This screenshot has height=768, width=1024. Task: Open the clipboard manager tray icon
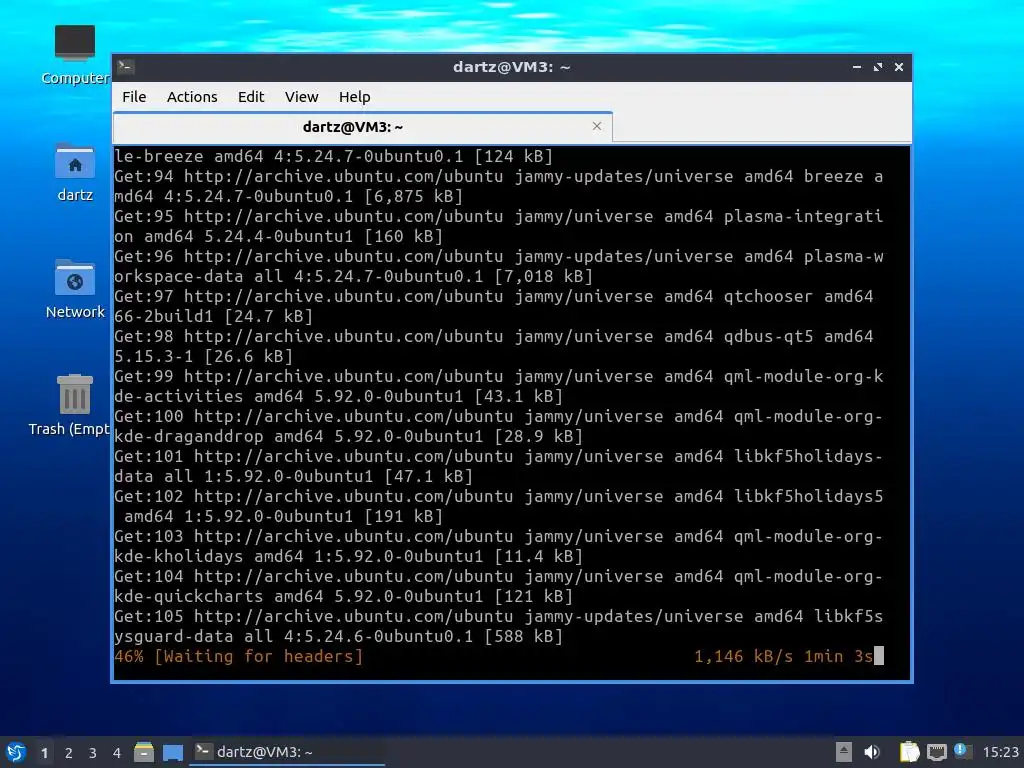pyautogui.click(x=909, y=752)
